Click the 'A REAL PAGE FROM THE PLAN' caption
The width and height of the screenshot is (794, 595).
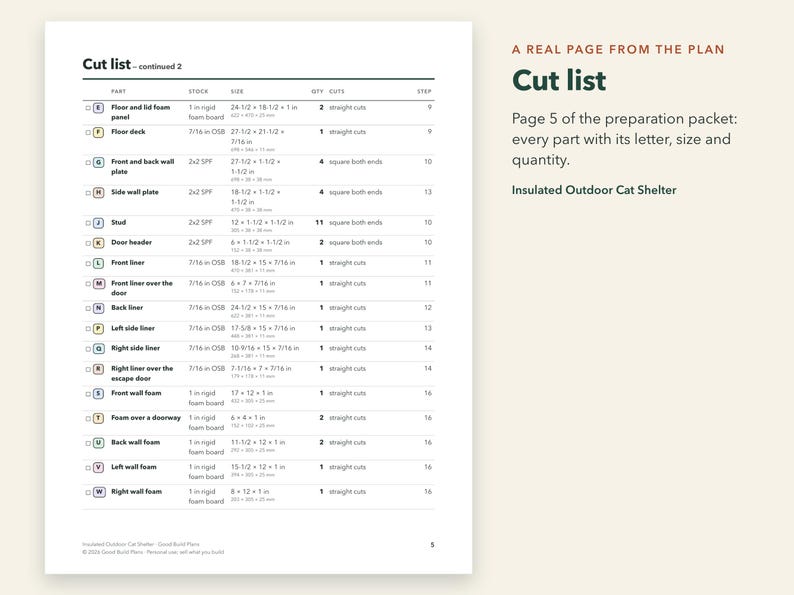point(618,50)
